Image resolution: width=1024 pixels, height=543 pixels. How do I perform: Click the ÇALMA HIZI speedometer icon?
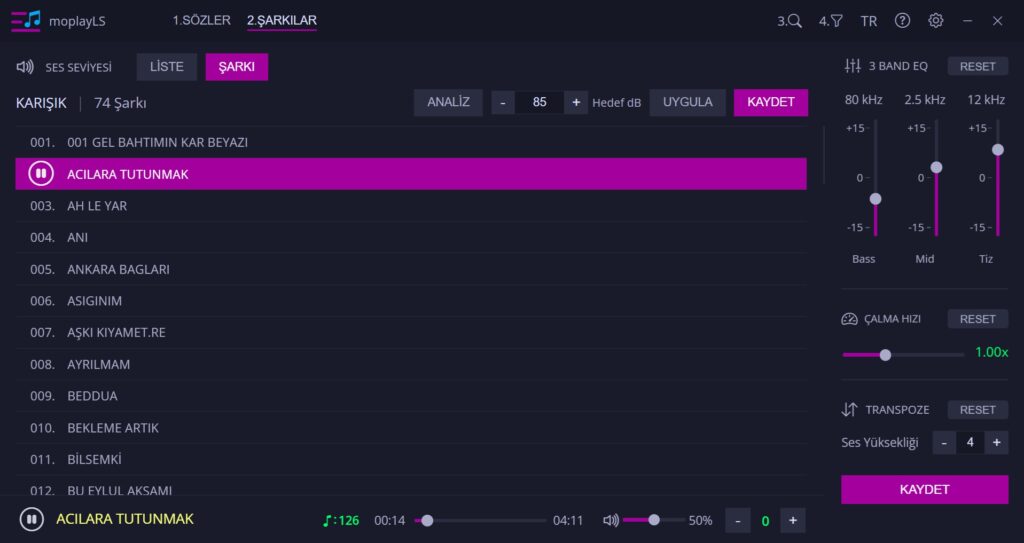point(849,319)
